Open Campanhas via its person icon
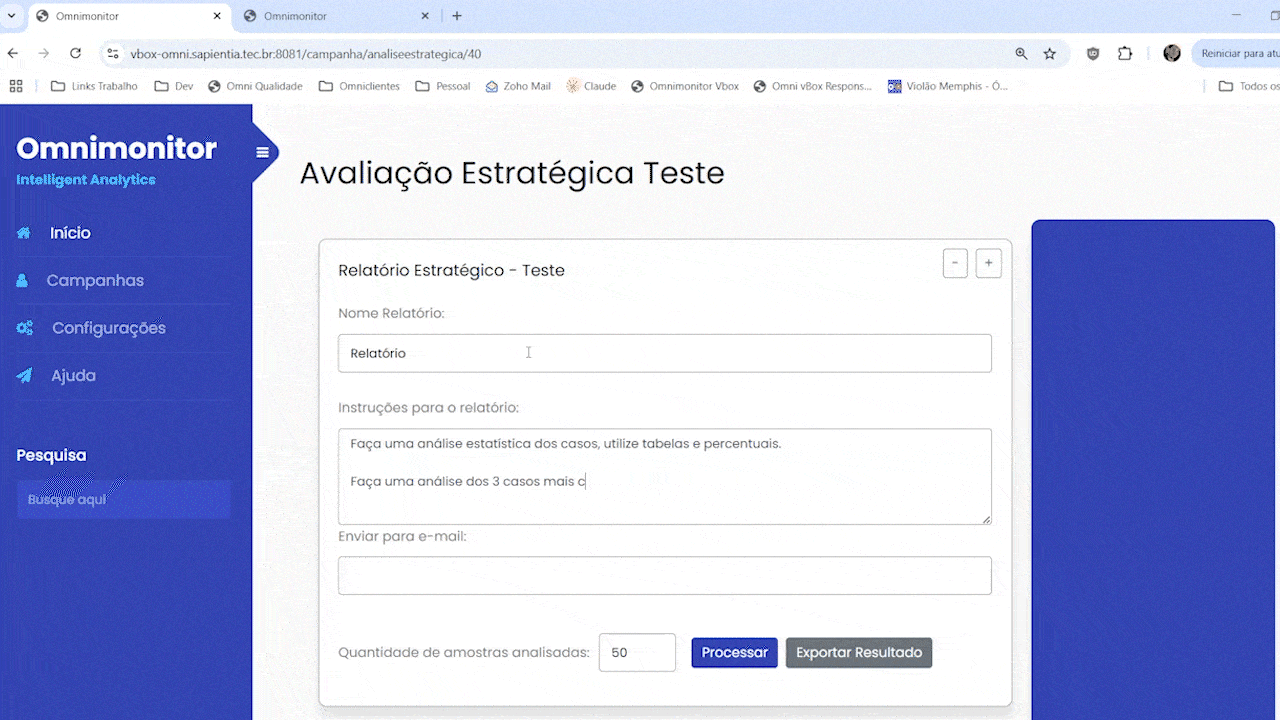1280x720 pixels. 22,281
